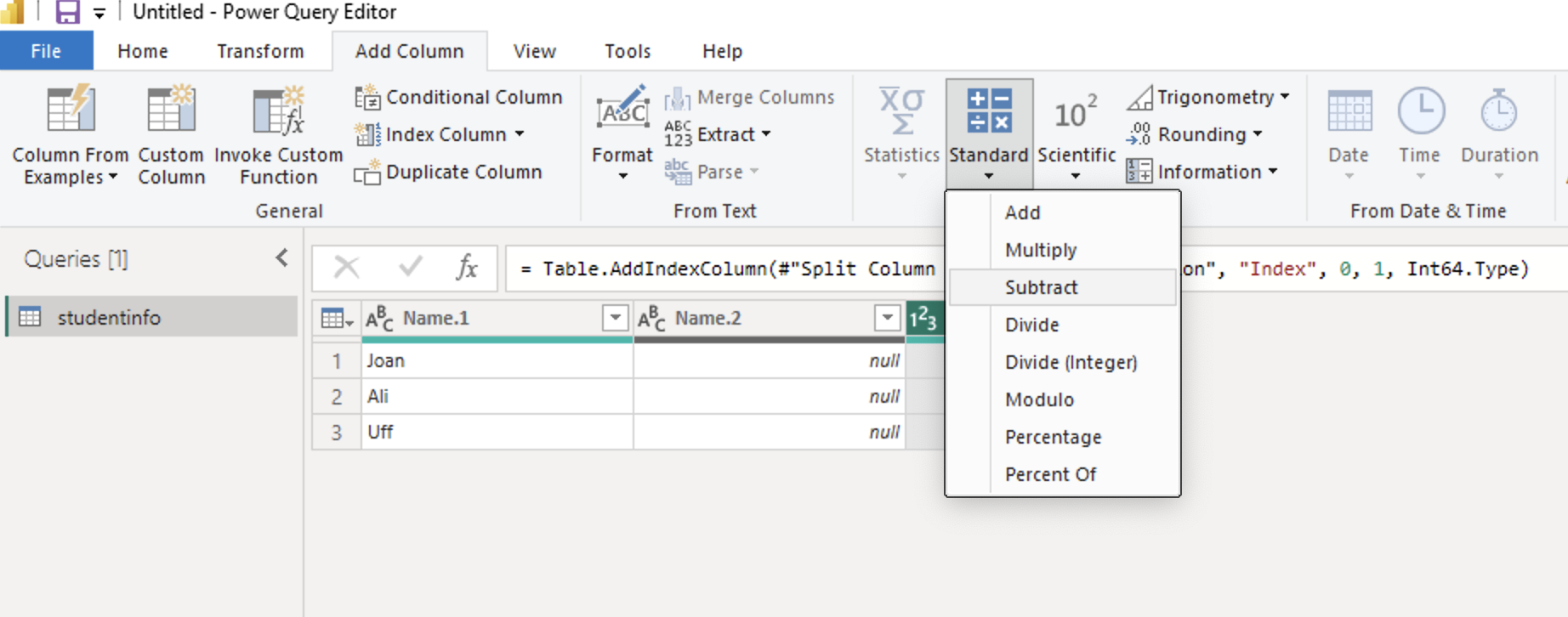The height and width of the screenshot is (617, 1568).
Task: Click null cell in Uff's row
Action: (x=770, y=432)
